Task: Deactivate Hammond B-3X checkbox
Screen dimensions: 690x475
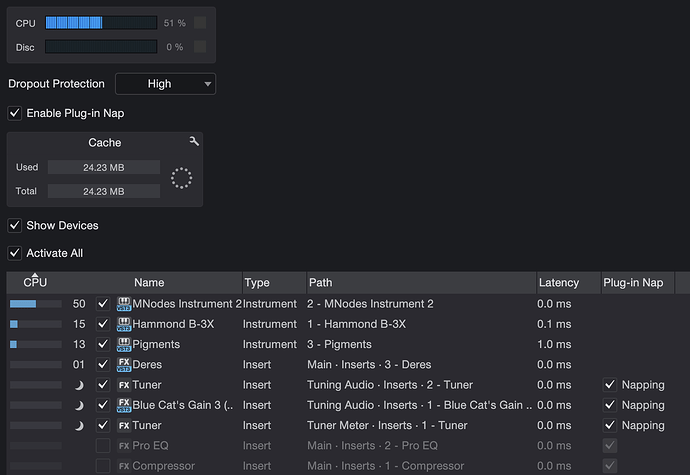Action: [103, 324]
